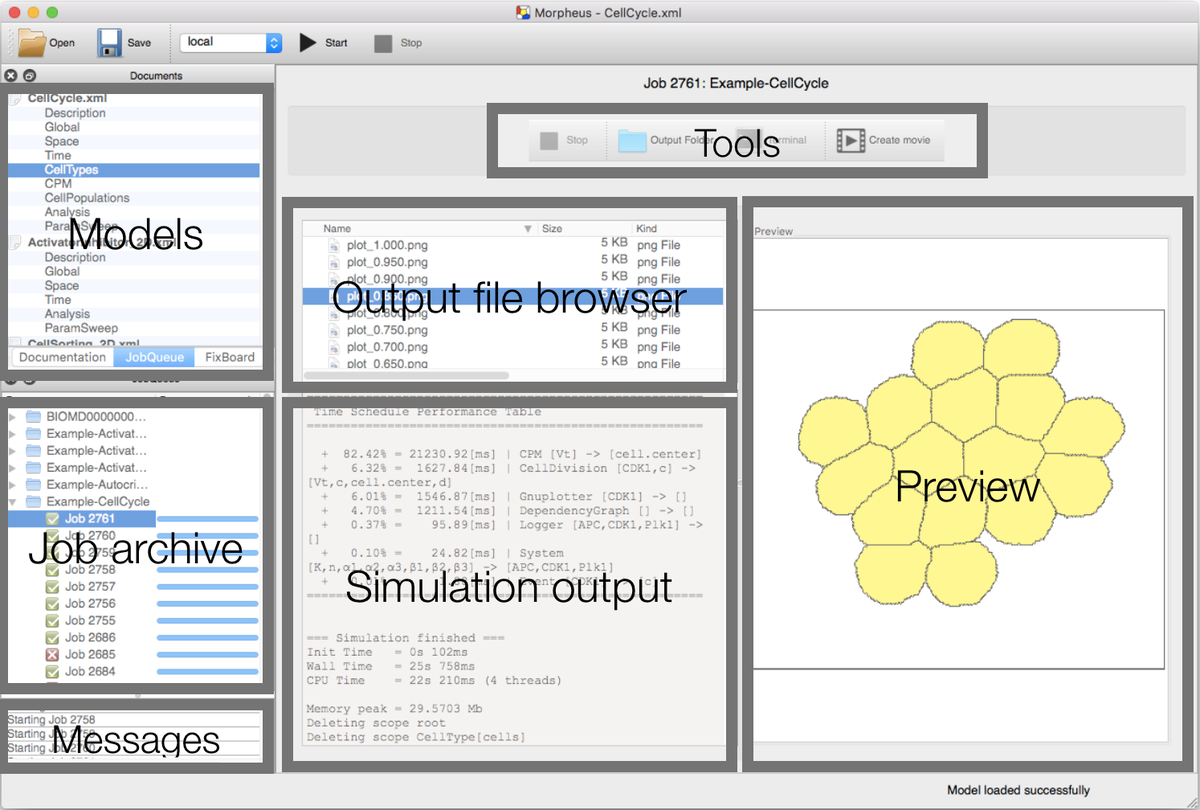Open the local execution target dropdown
This screenshot has height=810, width=1200.
pos(231,43)
